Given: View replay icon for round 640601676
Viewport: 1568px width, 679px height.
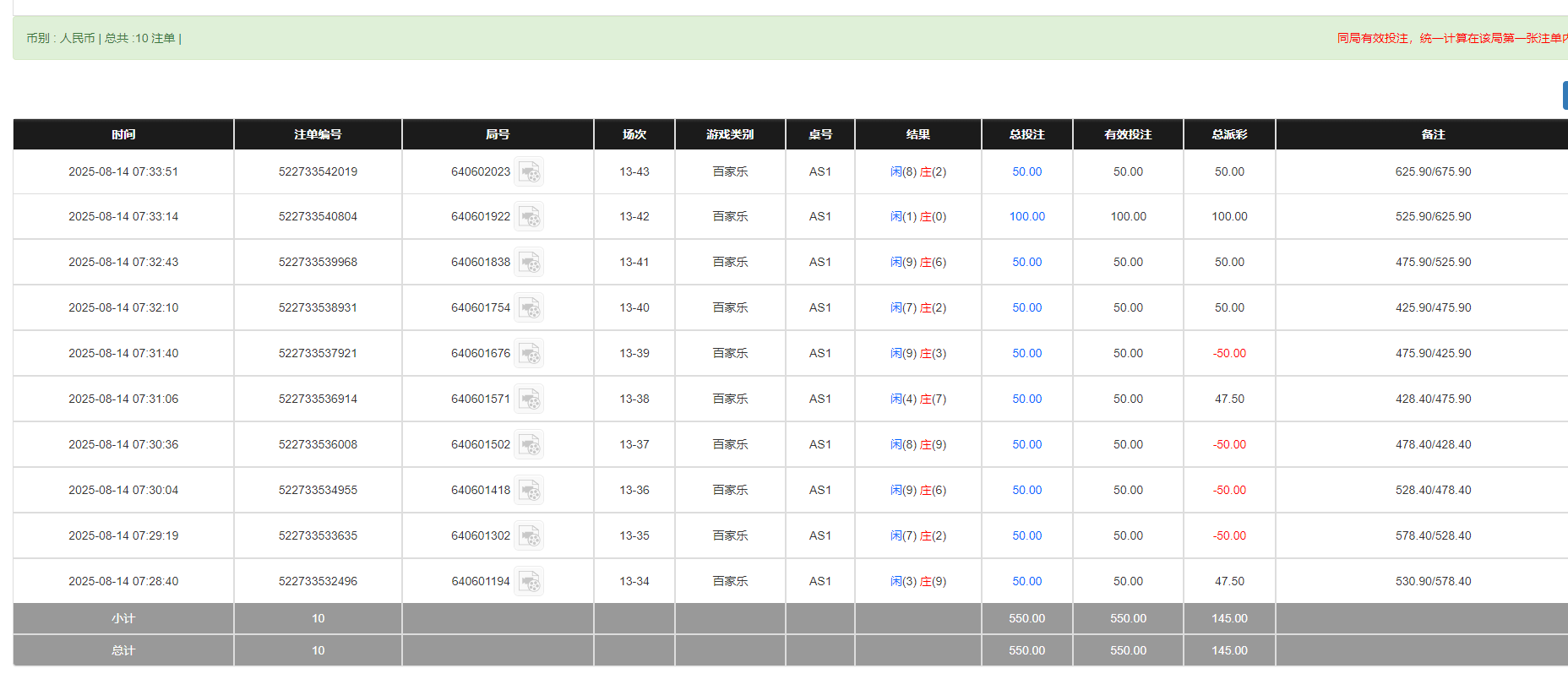Looking at the screenshot, I should click(530, 354).
